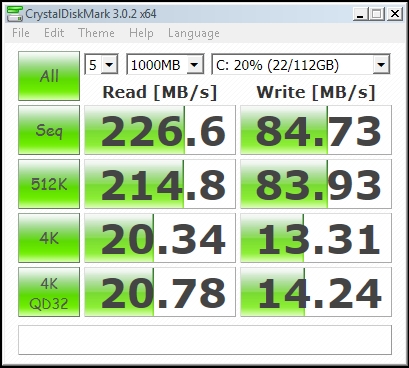409x368 pixels.
Task: Start the 4K benchmark
Action: 49,238
